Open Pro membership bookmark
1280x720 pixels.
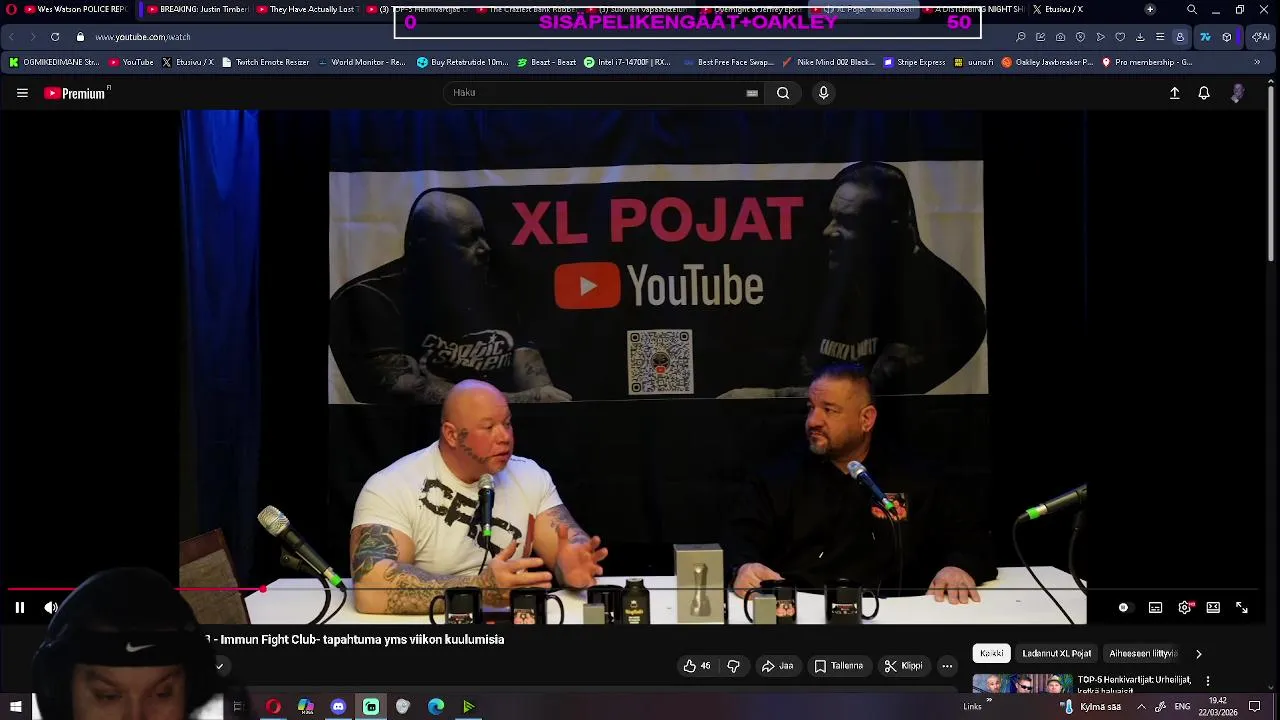point(1146,62)
